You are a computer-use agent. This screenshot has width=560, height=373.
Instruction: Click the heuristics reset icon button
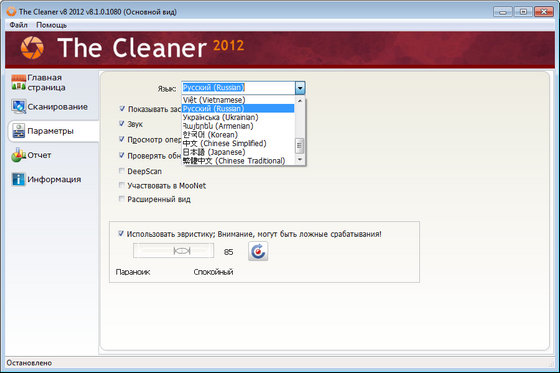click(258, 251)
